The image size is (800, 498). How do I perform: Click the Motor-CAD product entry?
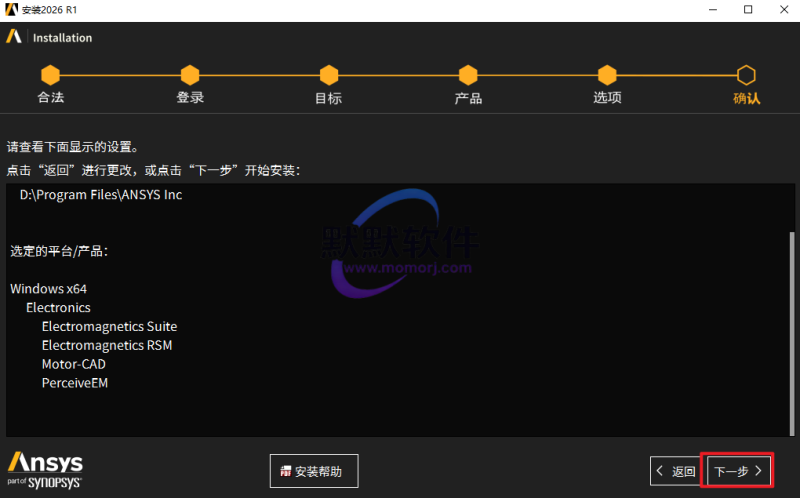click(x=73, y=364)
